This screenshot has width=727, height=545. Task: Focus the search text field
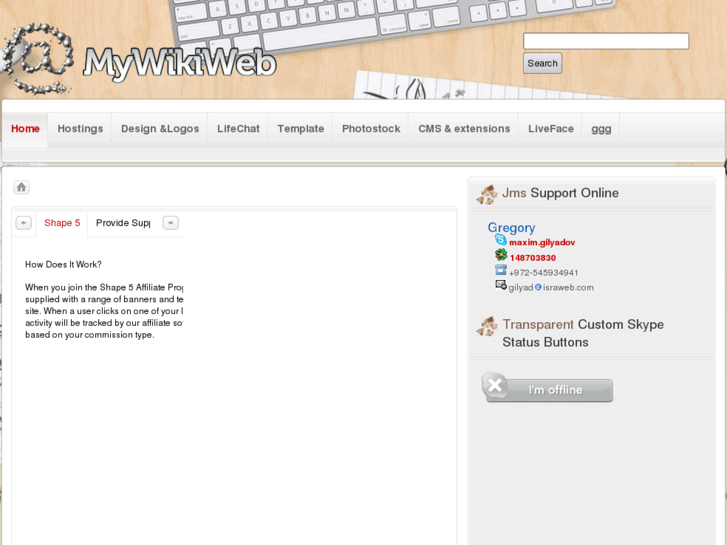[x=606, y=41]
